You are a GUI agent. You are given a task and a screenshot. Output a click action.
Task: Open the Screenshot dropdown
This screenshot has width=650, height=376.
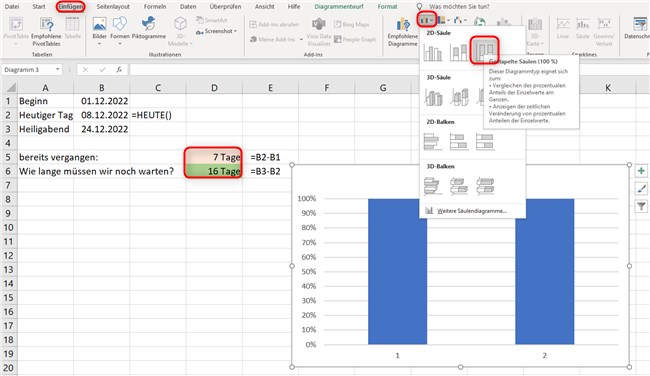click(x=216, y=31)
